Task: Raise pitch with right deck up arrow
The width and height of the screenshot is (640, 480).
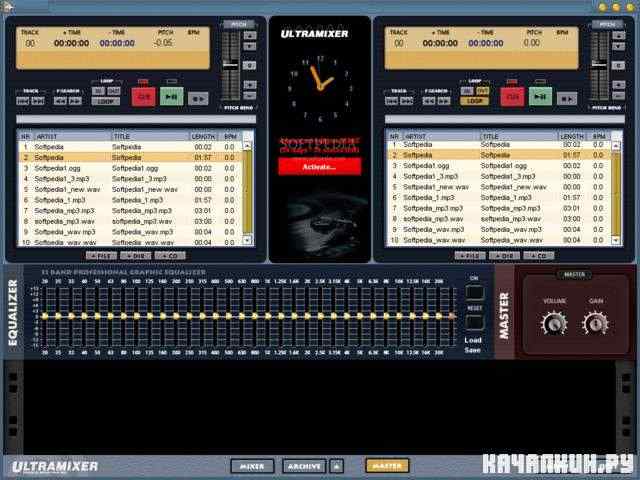Action: [x=619, y=36]
